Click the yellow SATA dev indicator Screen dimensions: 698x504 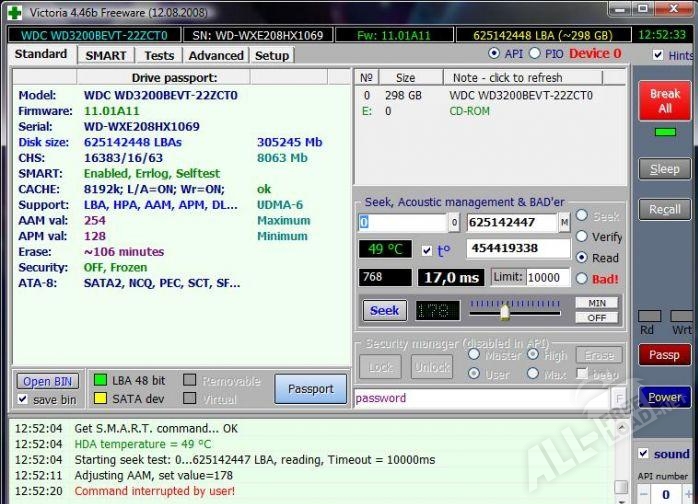click(x=99, y=399)
